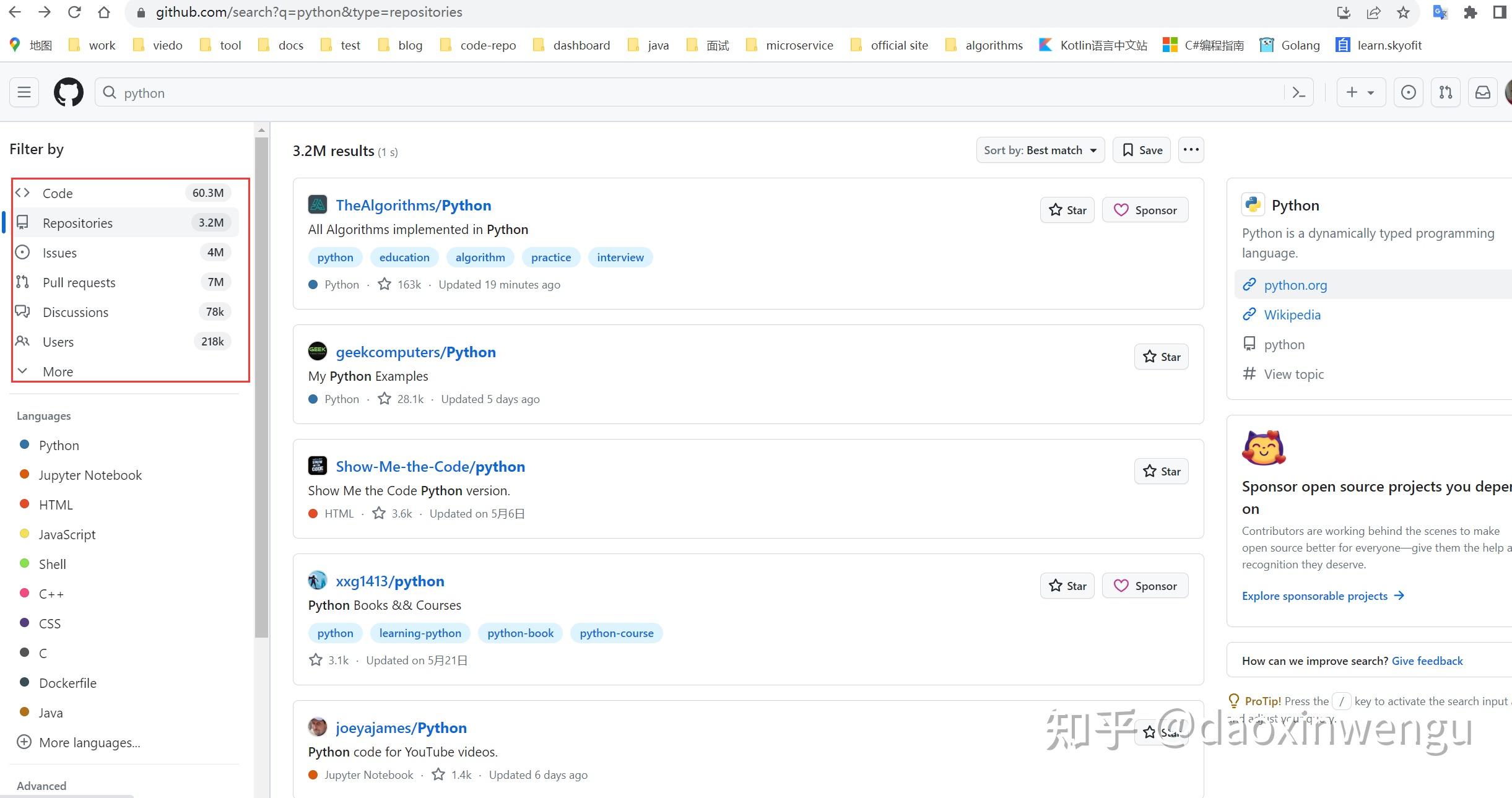Open geekcomputers avatar icon
Viewport: 1512px width, 798px height.
318,351
